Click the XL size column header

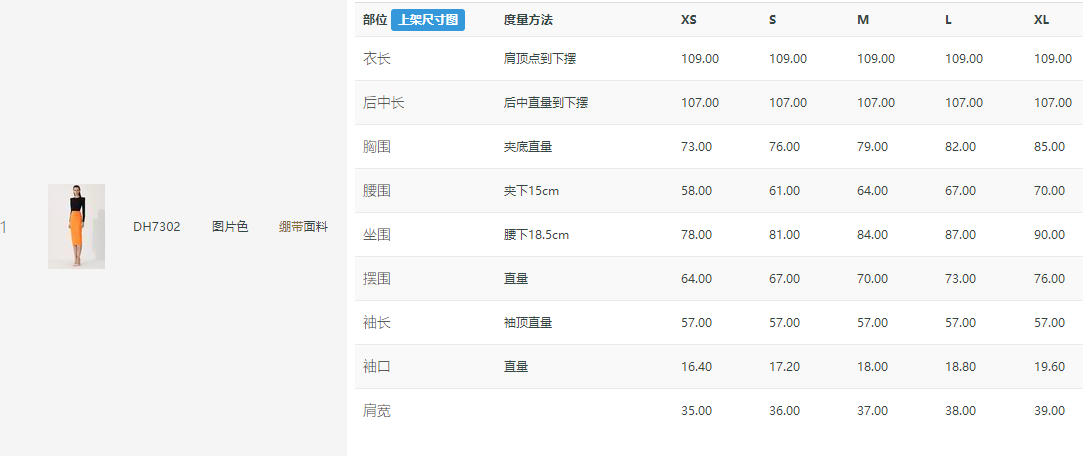1042,20
